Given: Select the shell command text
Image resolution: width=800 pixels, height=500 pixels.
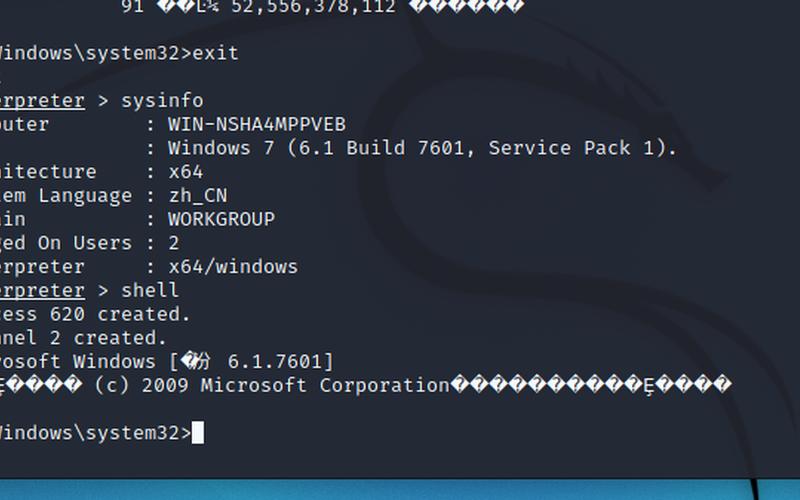Looking at the screenshot, I should [150, 290].
